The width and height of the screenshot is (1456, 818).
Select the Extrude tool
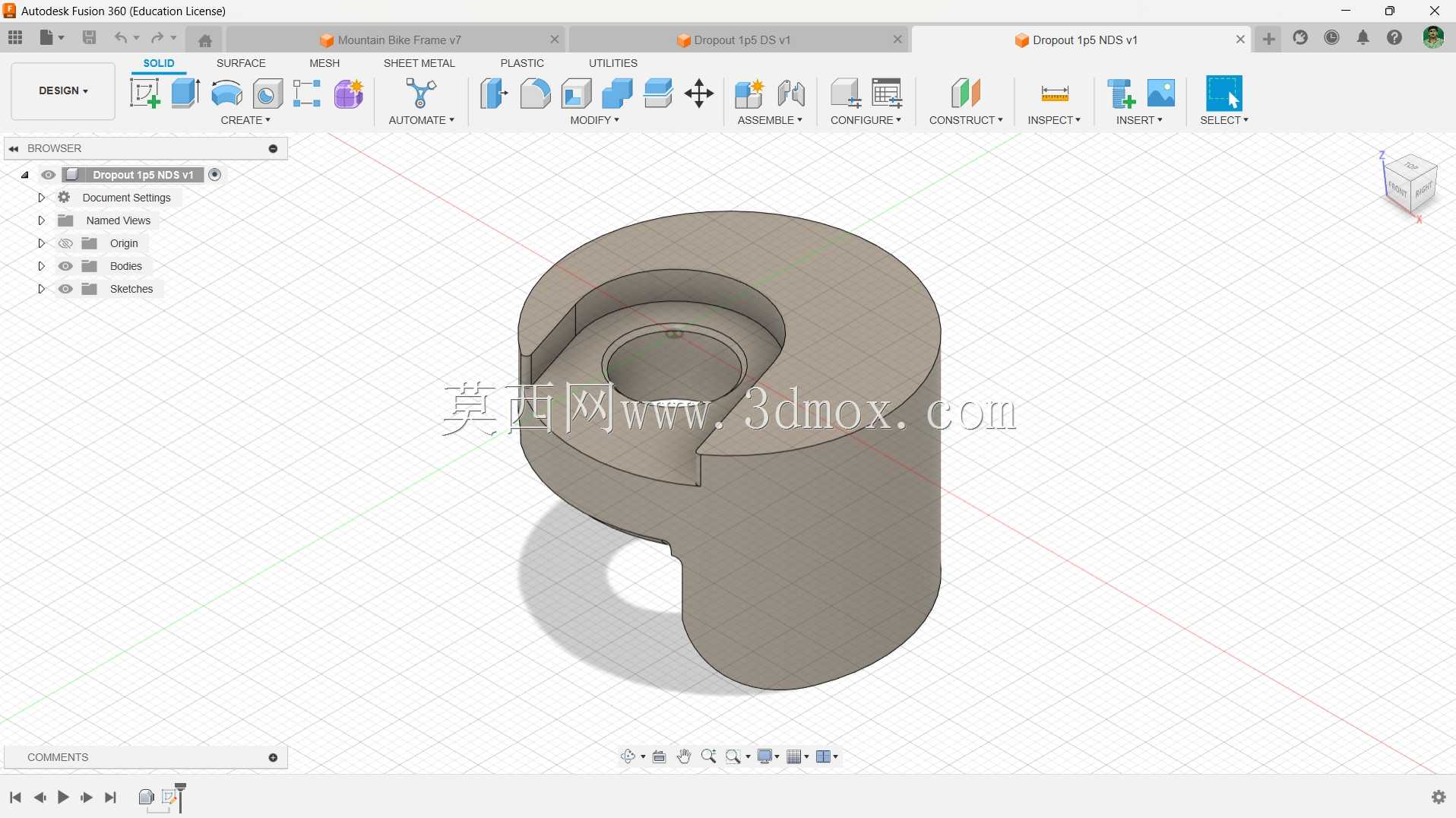185,94
